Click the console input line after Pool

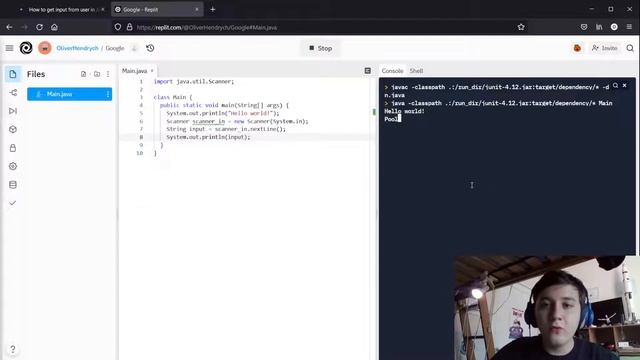pyautogui.click(x=400, y=119)
